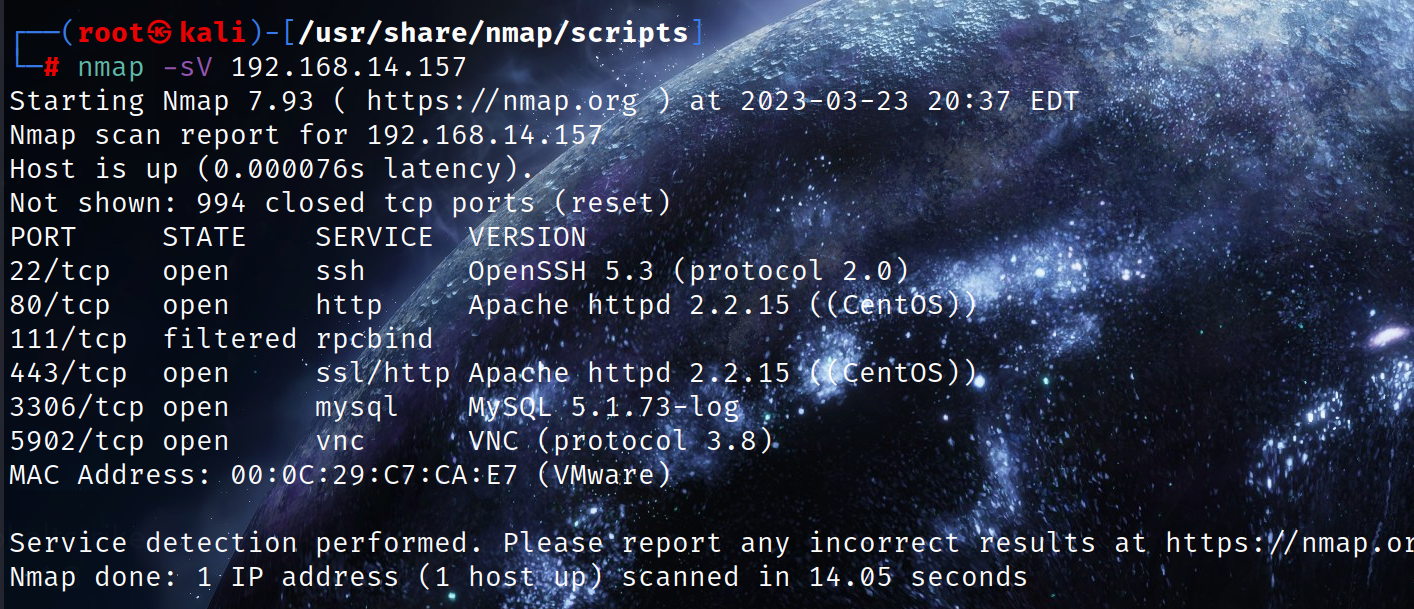The width and height of the screenshot is (1414, 609).
Task: Click the root username in the prompt
Action: pyautogui.click(x=111, y=33)
